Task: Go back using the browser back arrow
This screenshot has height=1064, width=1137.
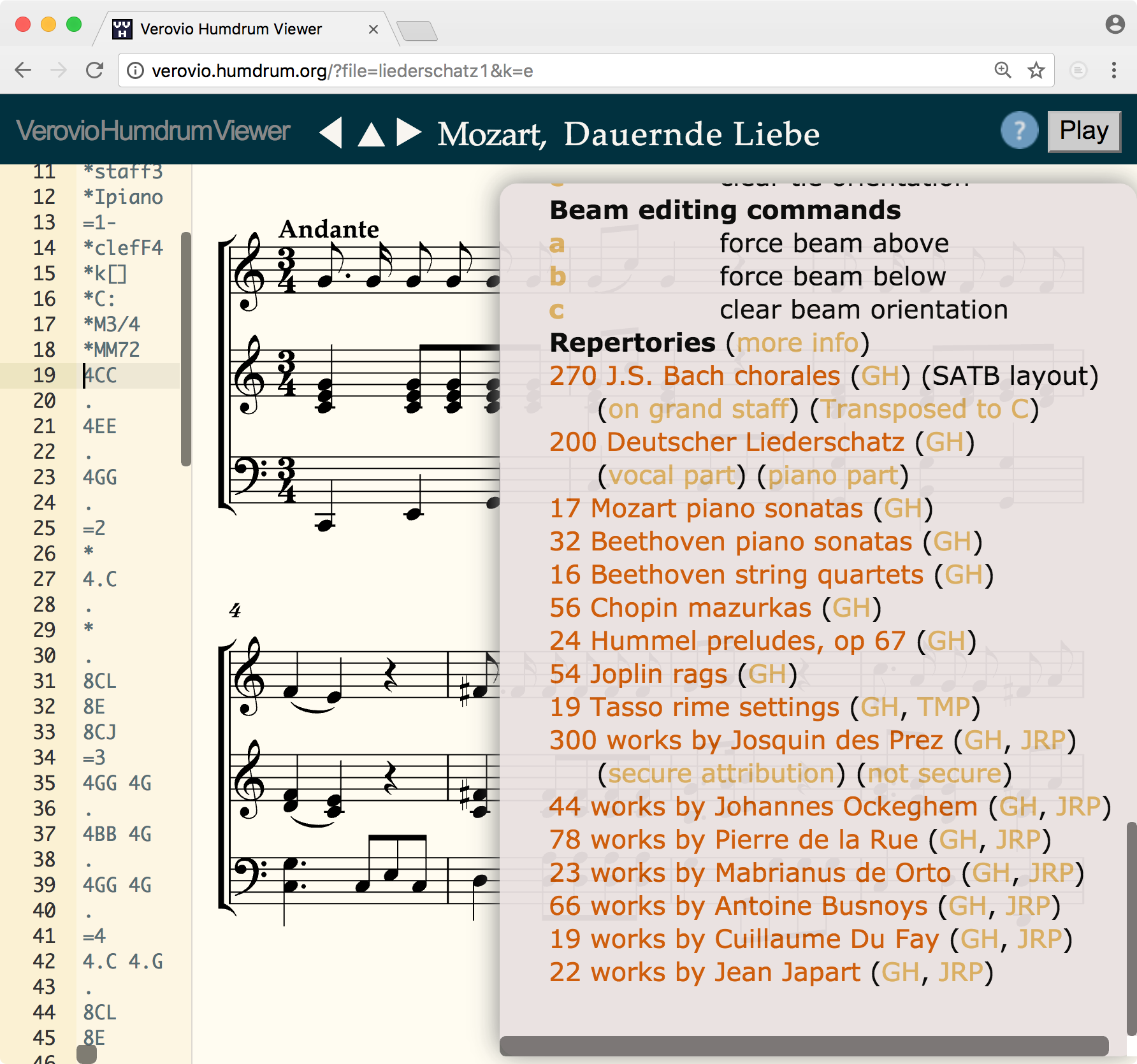Action: tap(23, 70)
